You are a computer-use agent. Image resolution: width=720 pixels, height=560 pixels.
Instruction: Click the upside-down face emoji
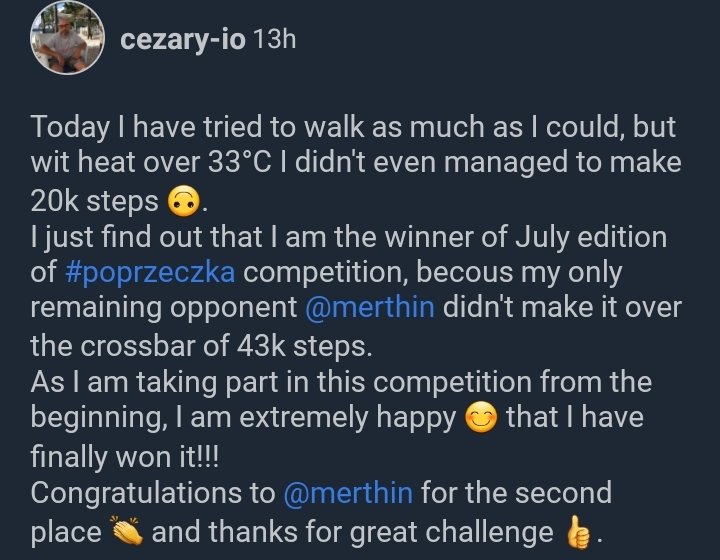pos(184,202)
